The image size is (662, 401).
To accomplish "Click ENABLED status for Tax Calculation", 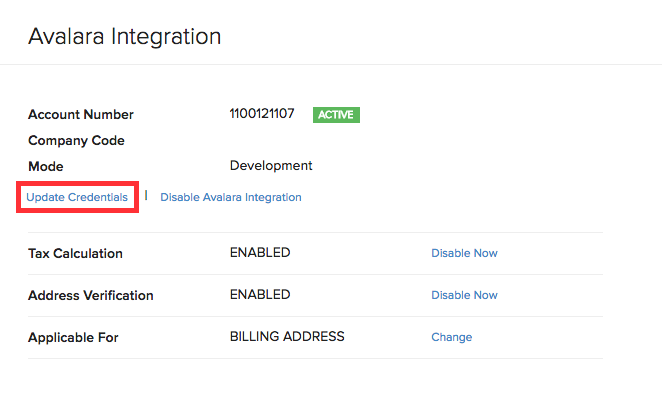I will [x=260, y=252].
